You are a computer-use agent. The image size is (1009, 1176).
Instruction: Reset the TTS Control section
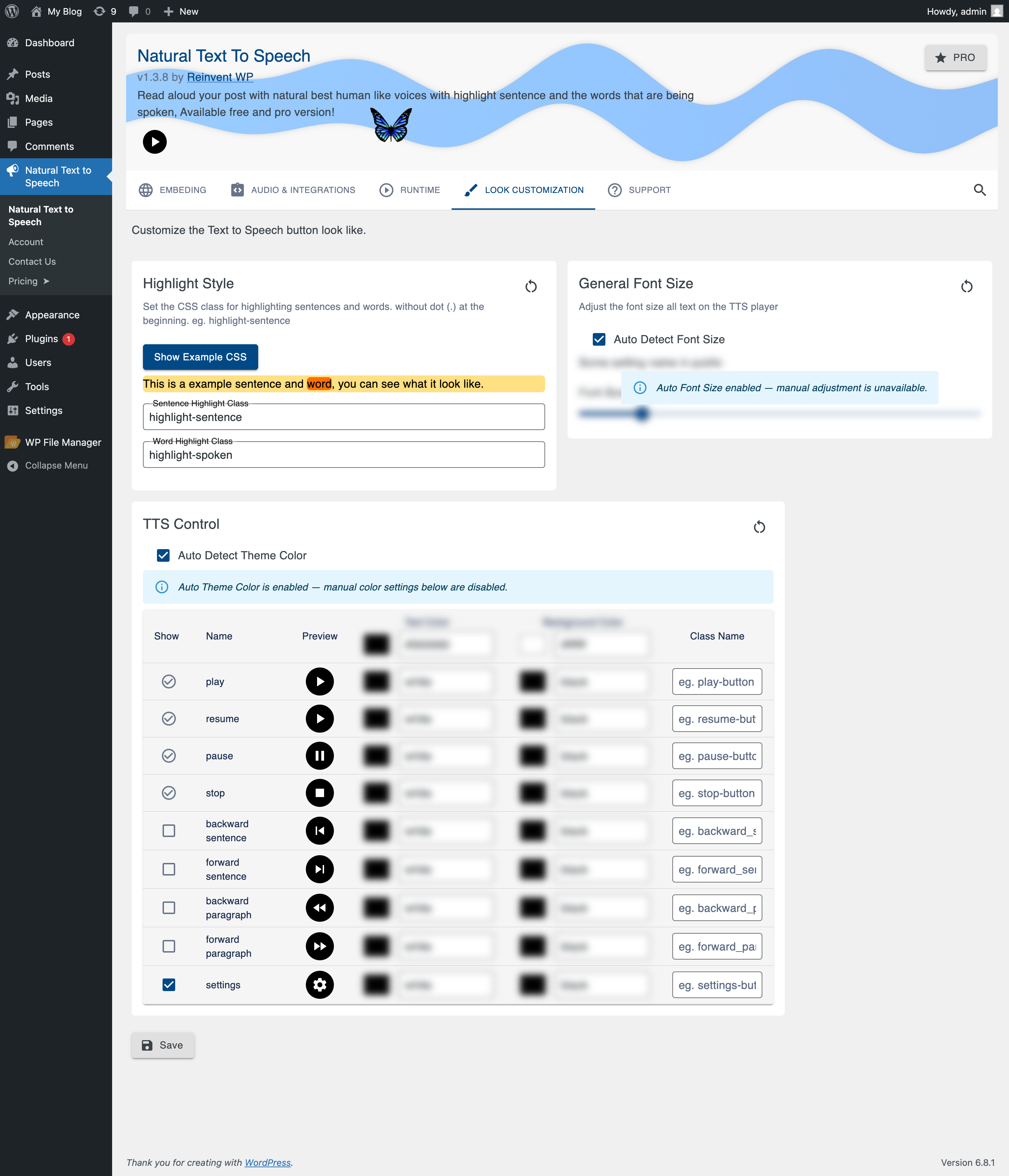pyautogui.click(x=759, y=527)
